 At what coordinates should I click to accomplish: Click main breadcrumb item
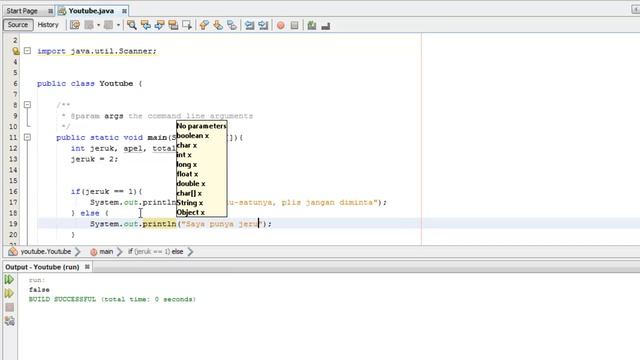106,251
